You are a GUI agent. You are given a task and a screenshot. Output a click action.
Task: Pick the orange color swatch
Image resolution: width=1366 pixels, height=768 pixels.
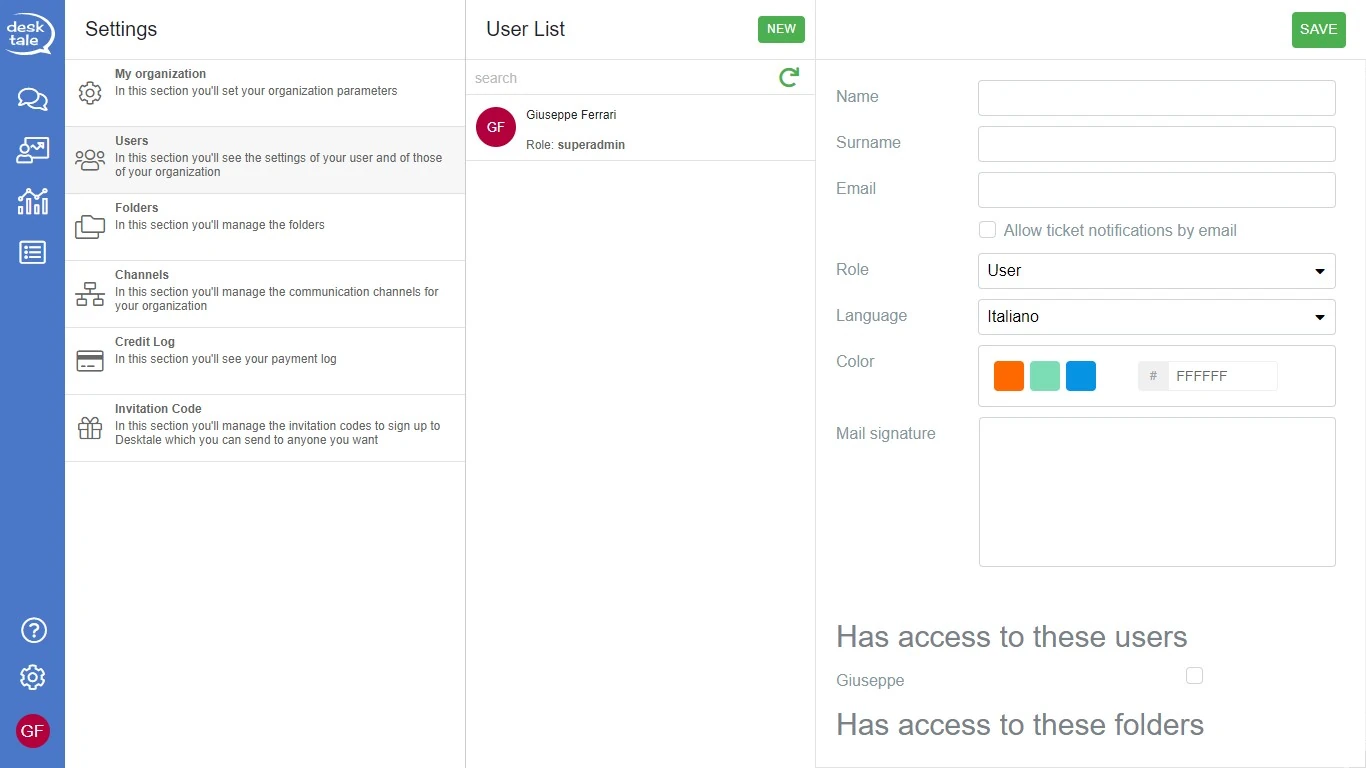tap(1009, 376)
